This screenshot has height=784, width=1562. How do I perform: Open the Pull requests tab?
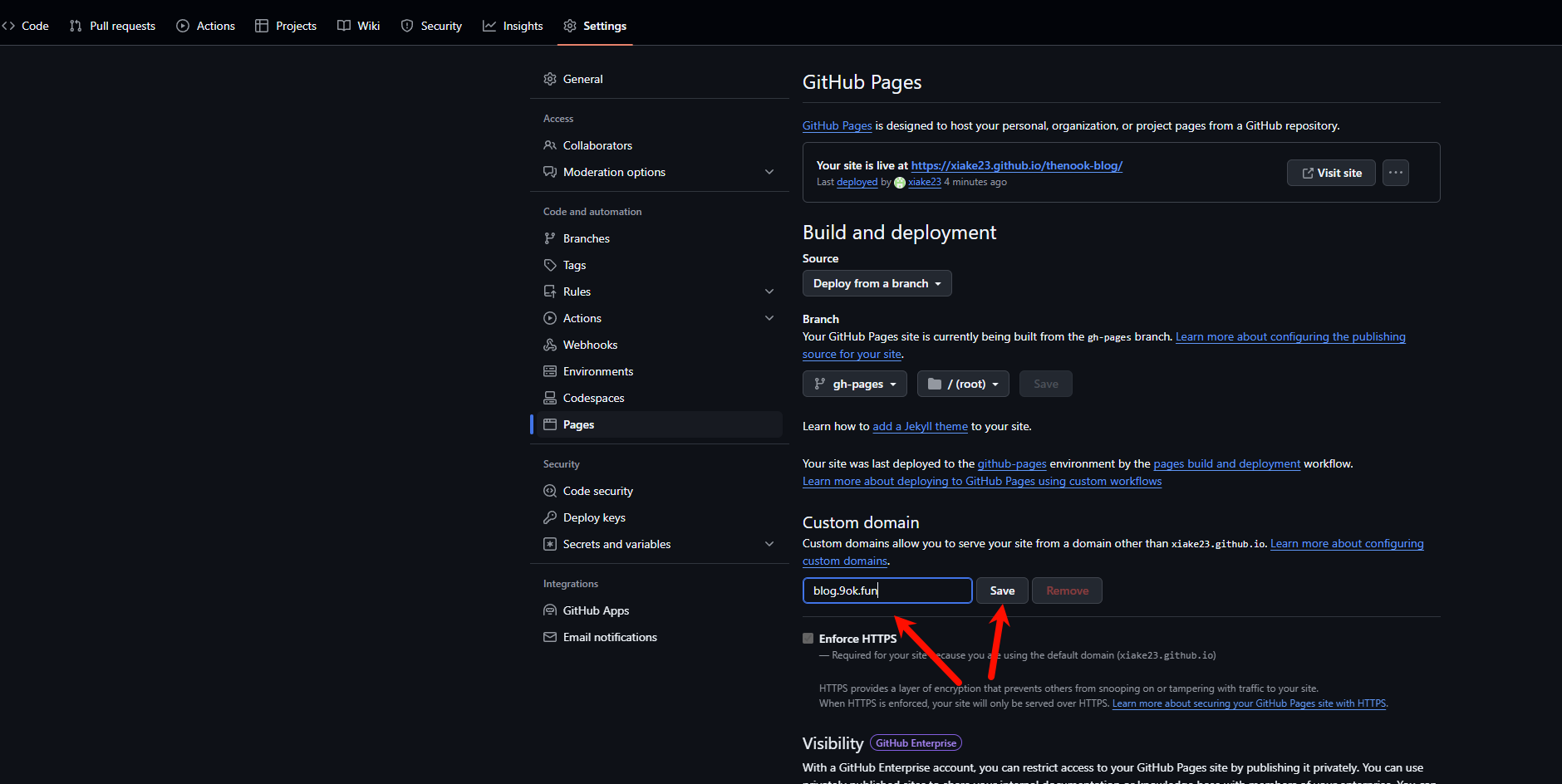coord(113,26)
